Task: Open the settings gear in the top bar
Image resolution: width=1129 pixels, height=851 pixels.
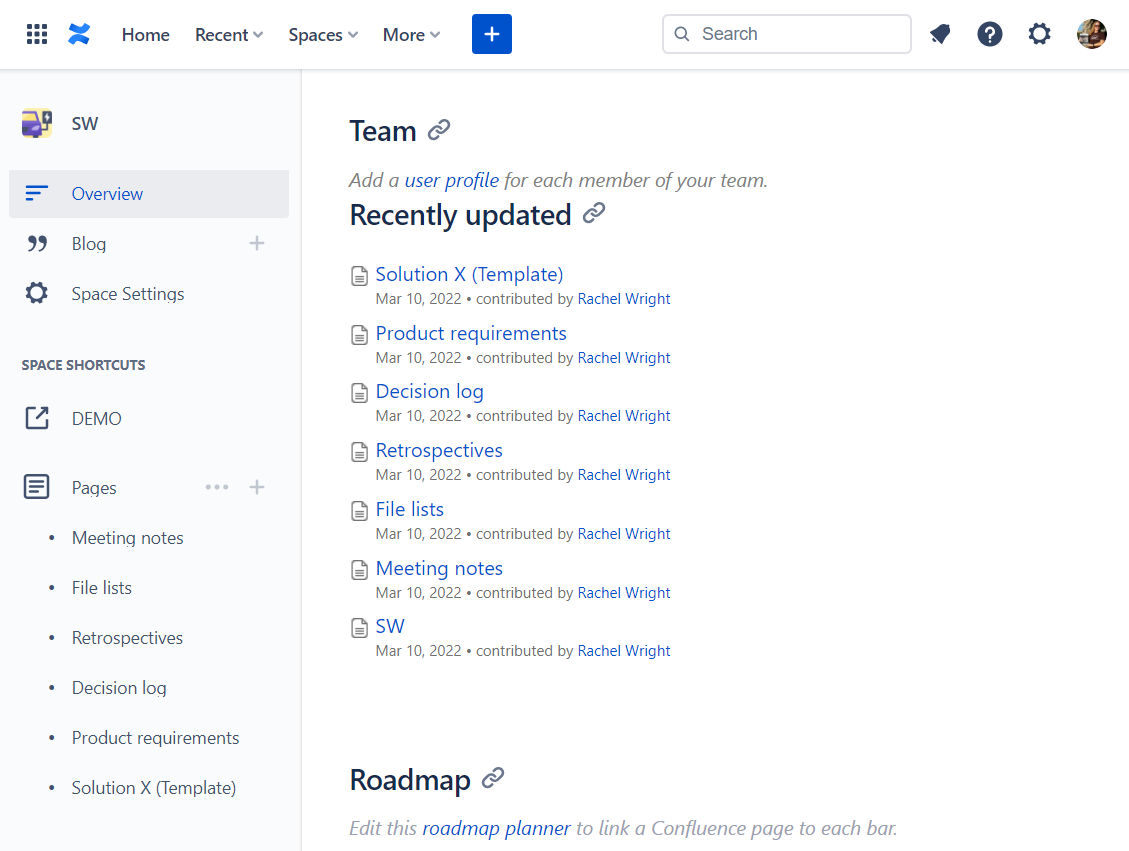Action: [1039, 34]
